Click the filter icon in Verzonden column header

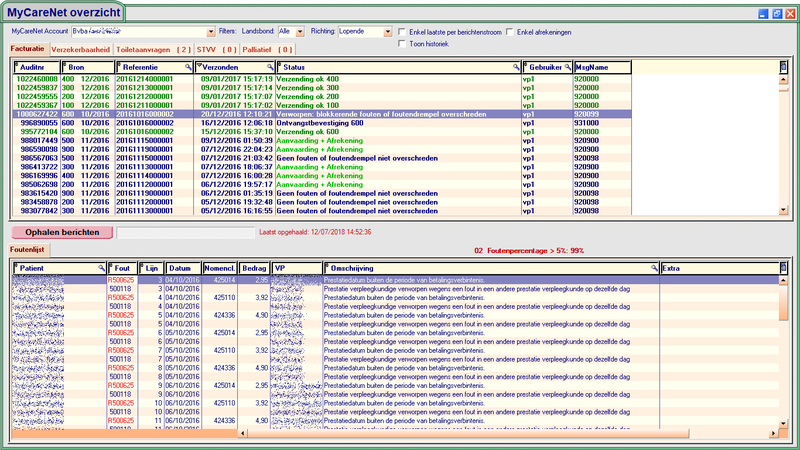(x=201, y=66)
